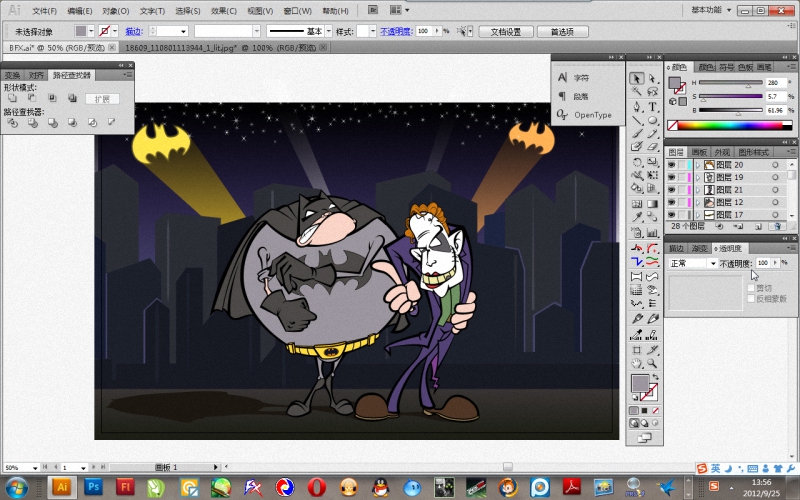800x500 pixels.
Task: Hide layer 图层 19 with eye icon
Action: coord(671,177)
